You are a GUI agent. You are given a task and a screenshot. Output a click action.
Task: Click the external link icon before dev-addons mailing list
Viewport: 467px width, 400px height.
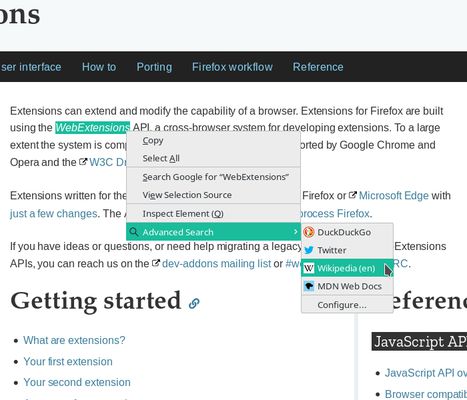tap(156, 263)
